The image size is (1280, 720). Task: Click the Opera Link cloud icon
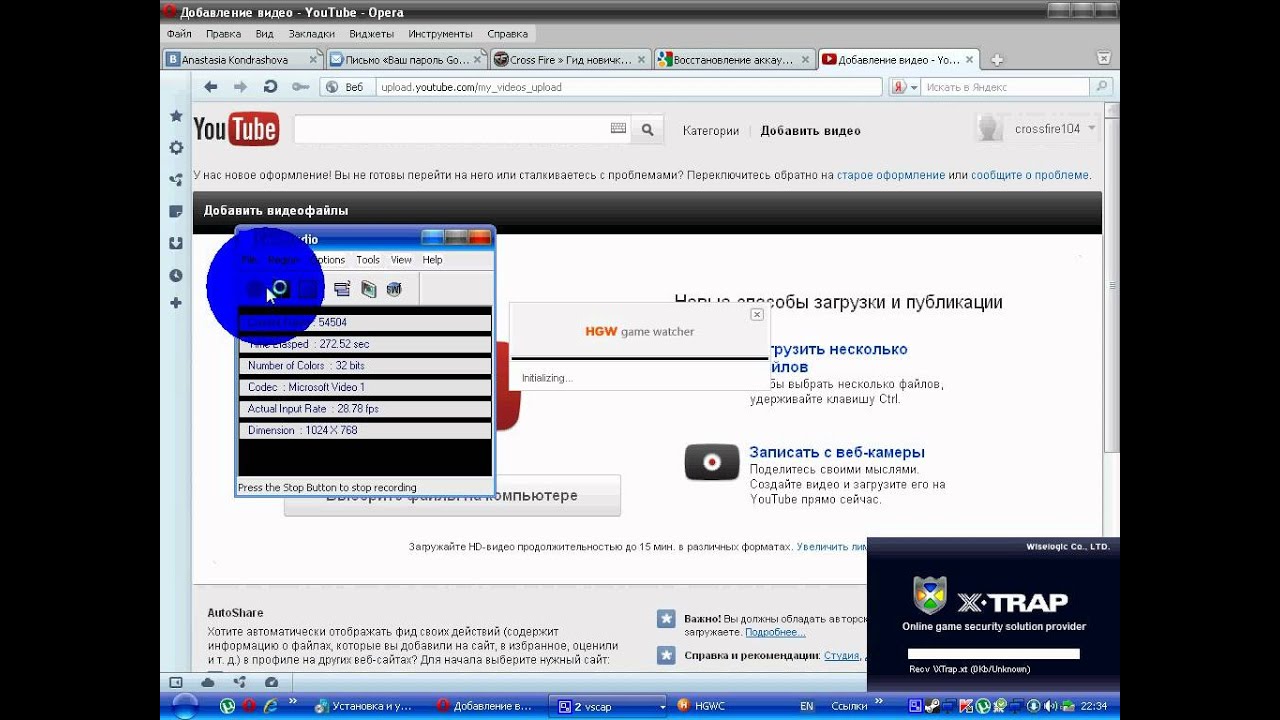coord(208,683)
